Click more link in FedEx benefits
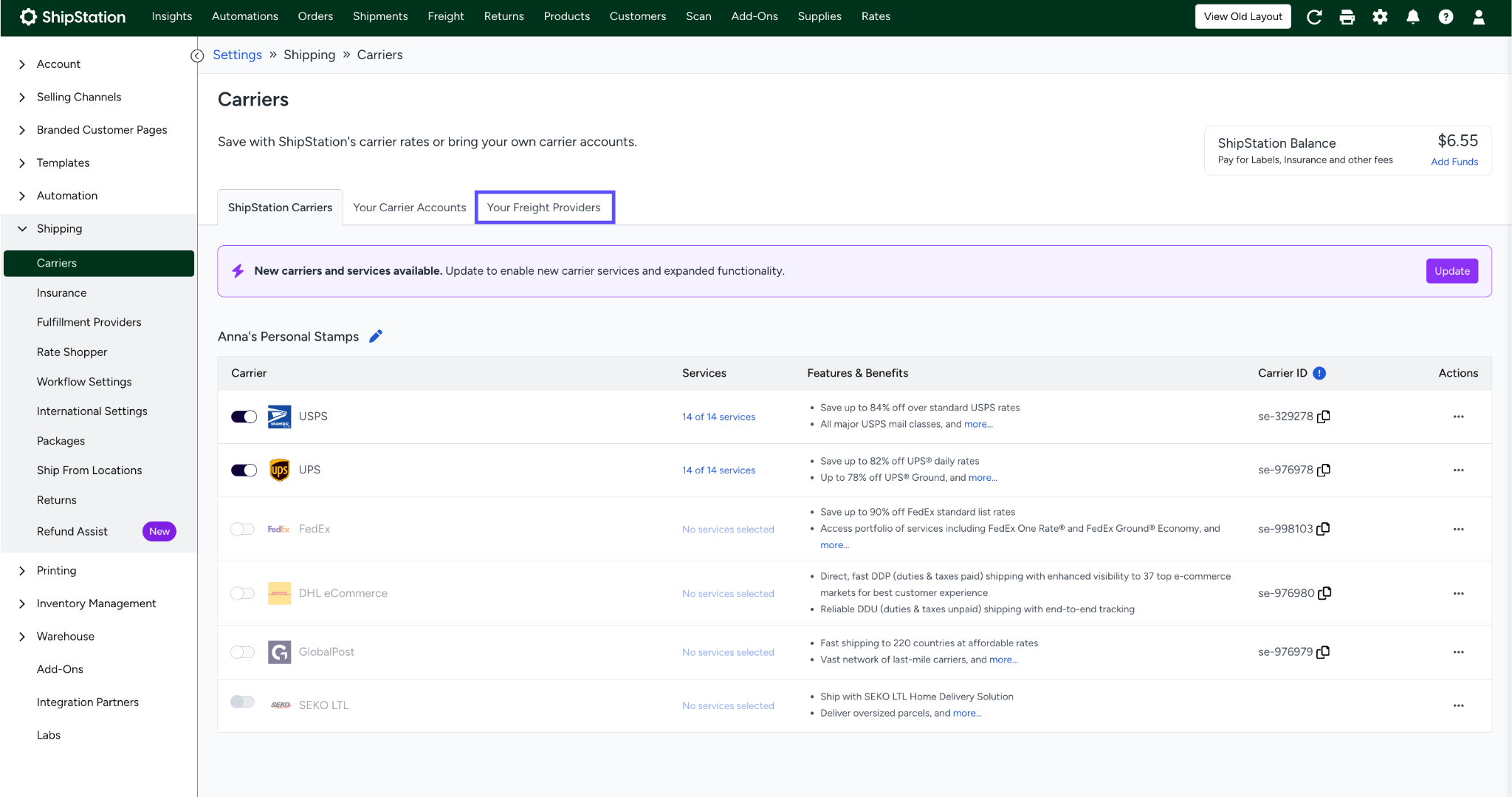1512x797 pixels. click(834, 545)
